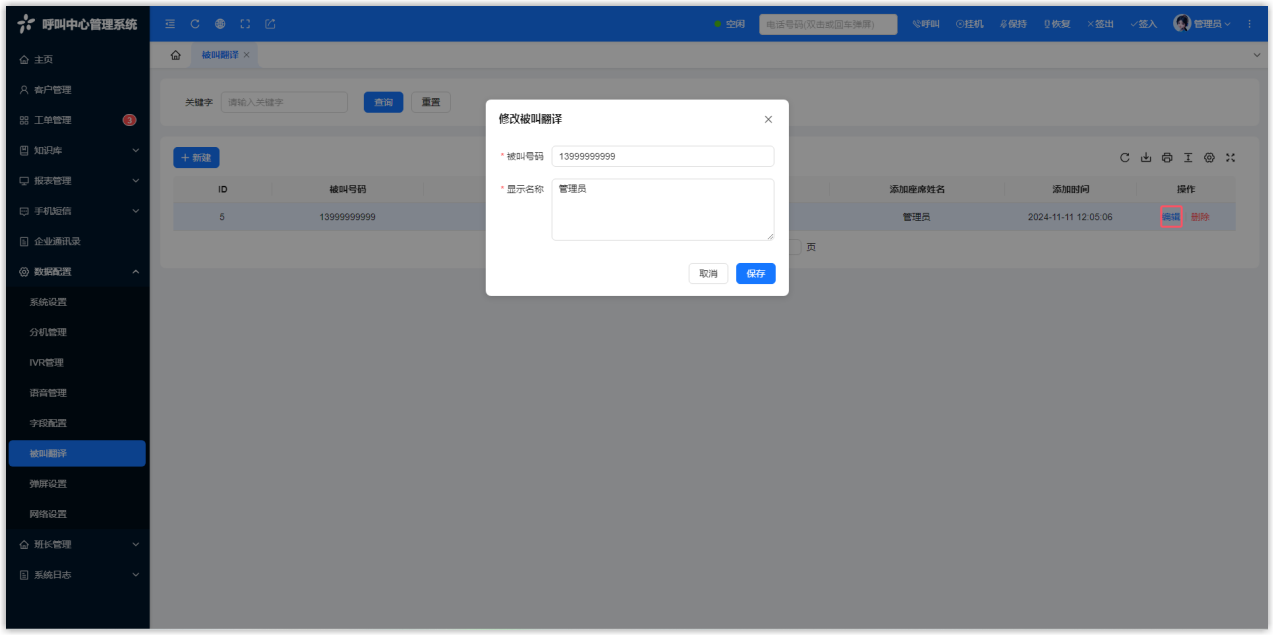Click the home icon tab
The height and width of the screenshot is (636, 1274).
click(176, 55)
